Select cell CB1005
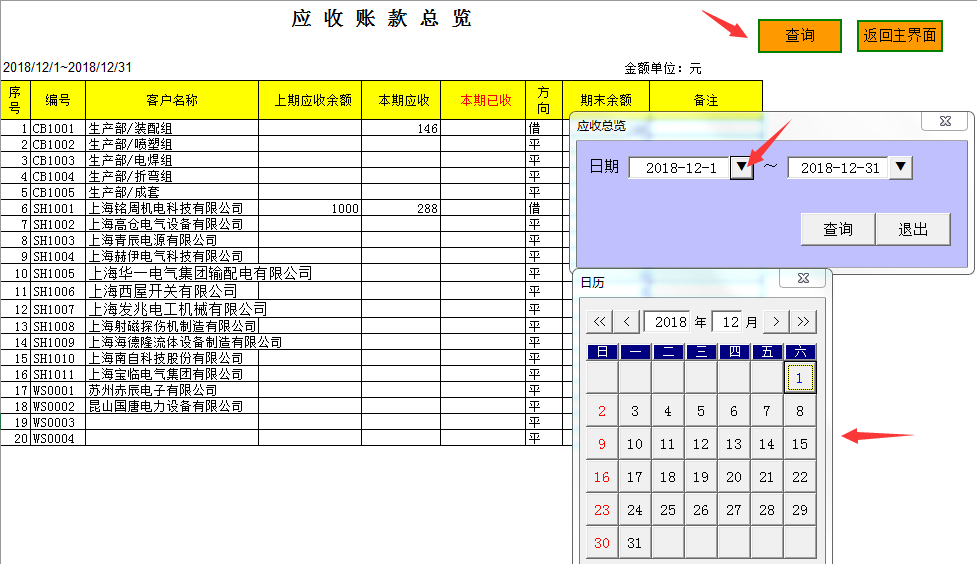This screenshot has width=977, height=564. 58,192
